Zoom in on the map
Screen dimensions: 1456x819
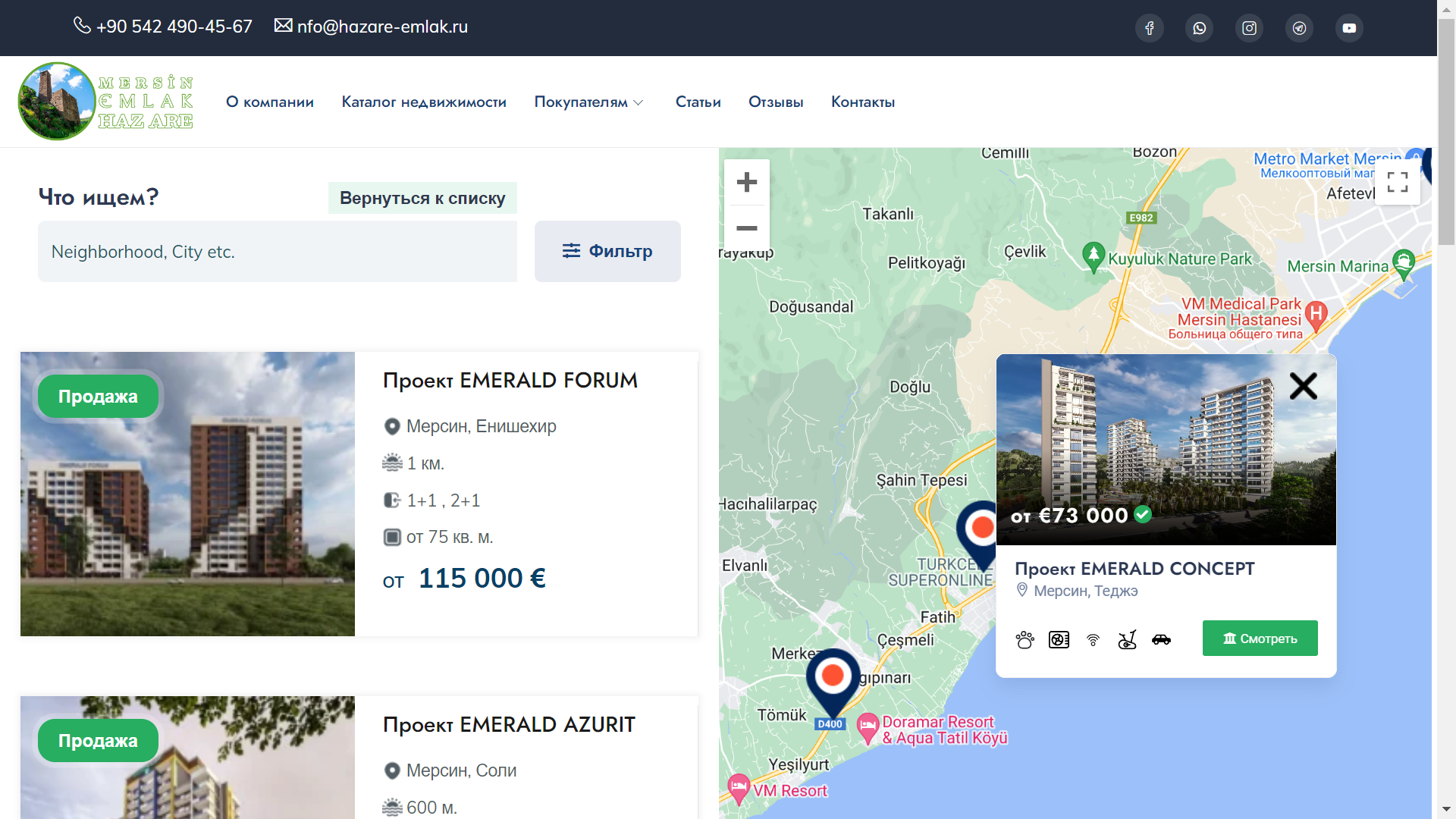(x=747, y=182)
